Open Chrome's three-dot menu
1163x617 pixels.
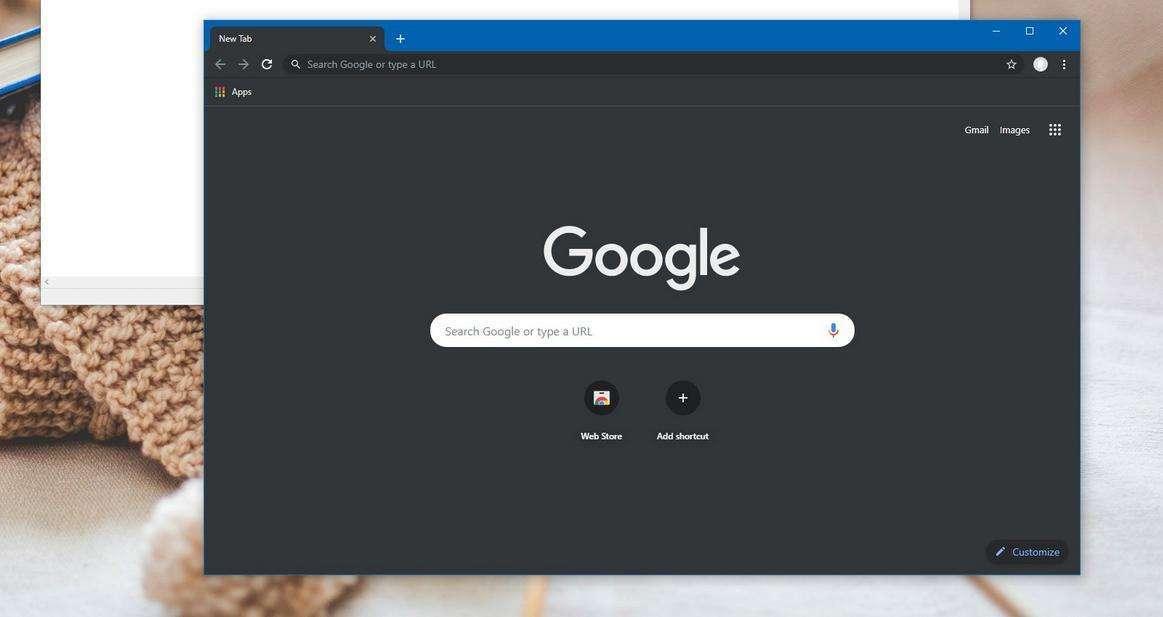1062,63
